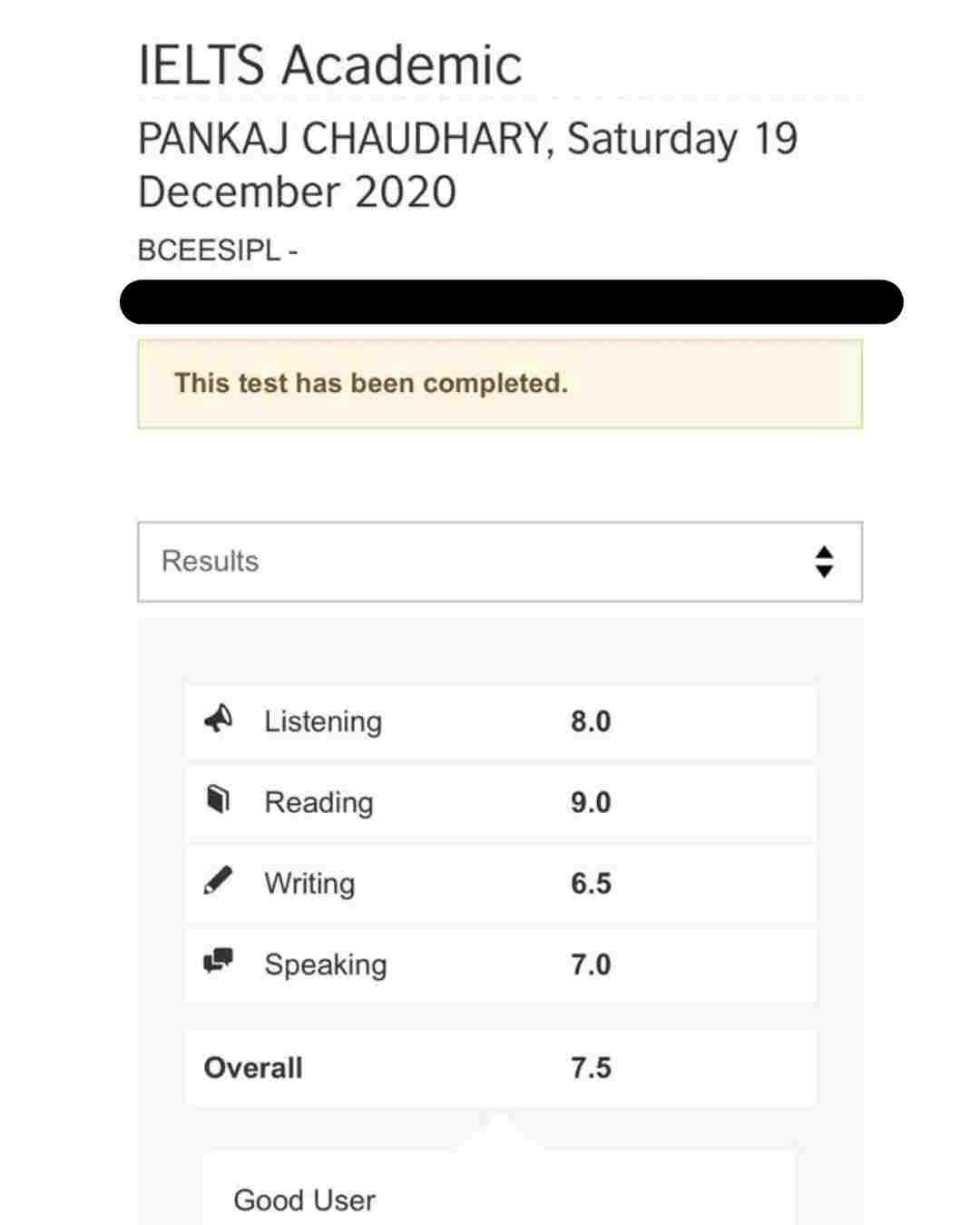Click the Writing score 6.5
Screen dimensions: 980x1225
(x=591, y=884)
